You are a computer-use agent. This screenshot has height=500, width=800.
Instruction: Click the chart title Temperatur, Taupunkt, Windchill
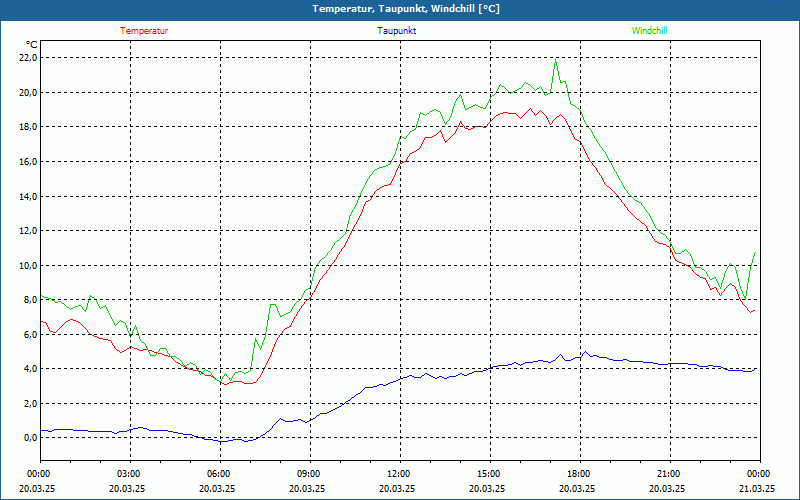pos(406,9)
